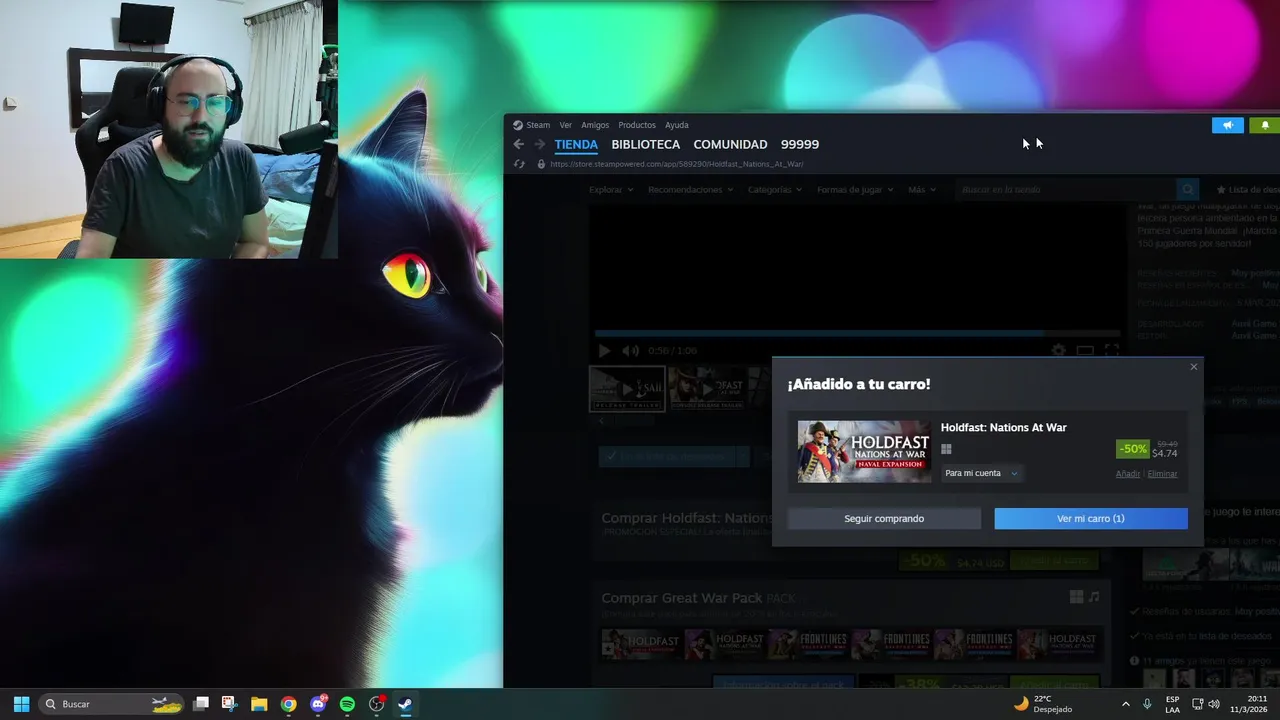This screenshot has width=1280, height=720.
Task: Open the 'Ver' menu
Action: [x=566, y=125]
